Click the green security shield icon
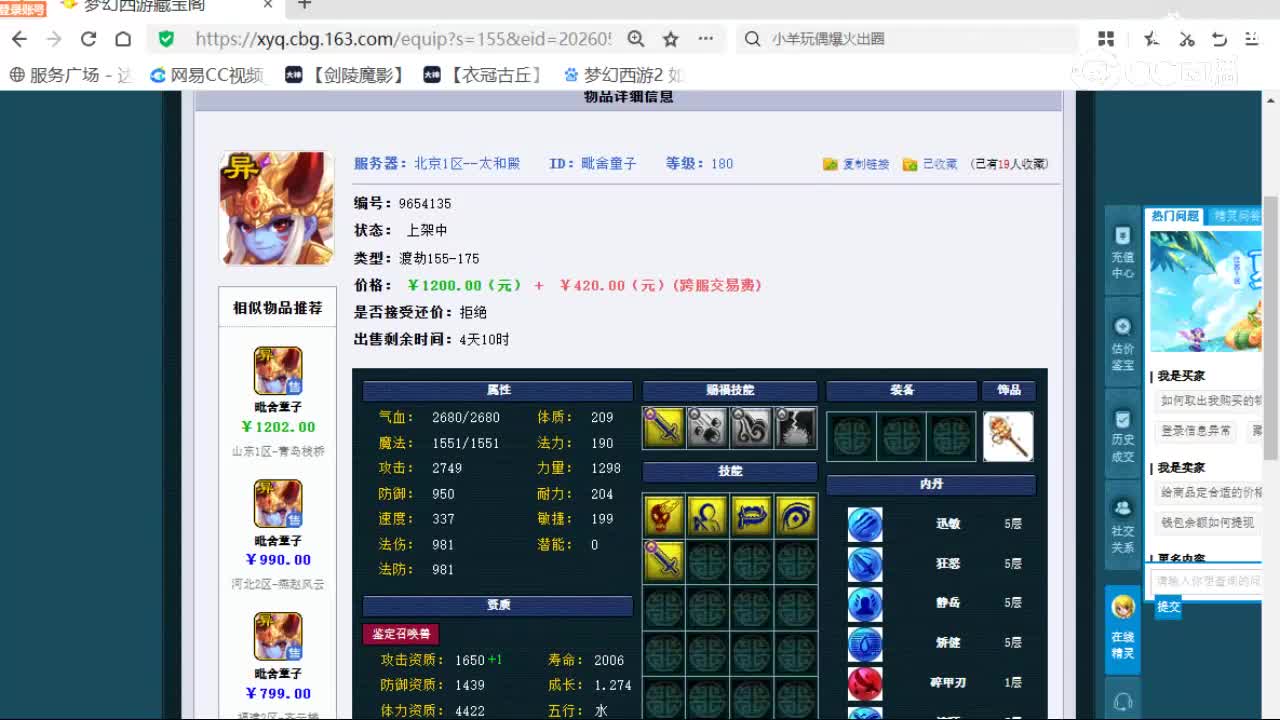 (166, 39)
